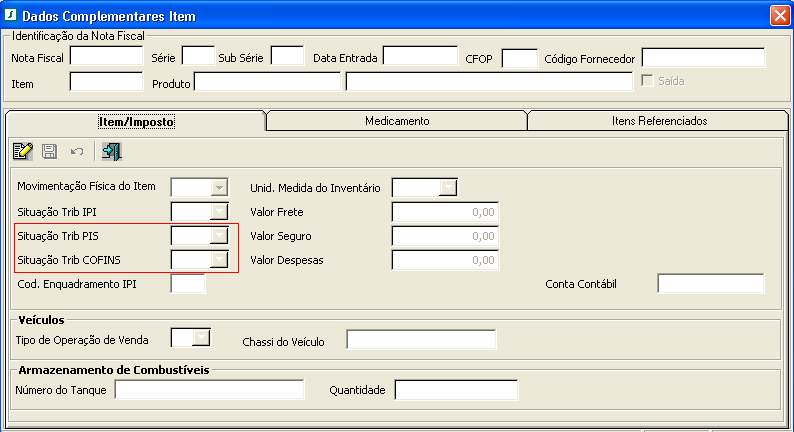Switch to the Medicamento tab
This screenshot has width=794, height=432.
tap(397, 121)
